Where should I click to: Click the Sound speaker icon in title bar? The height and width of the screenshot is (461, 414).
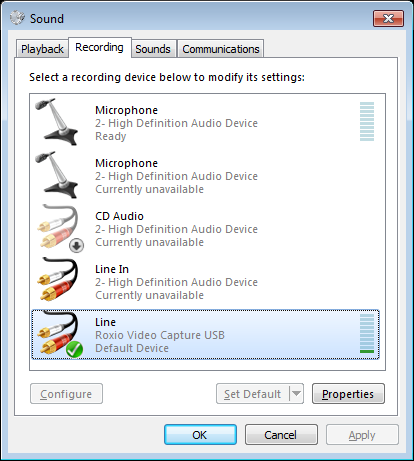[17, 18]
